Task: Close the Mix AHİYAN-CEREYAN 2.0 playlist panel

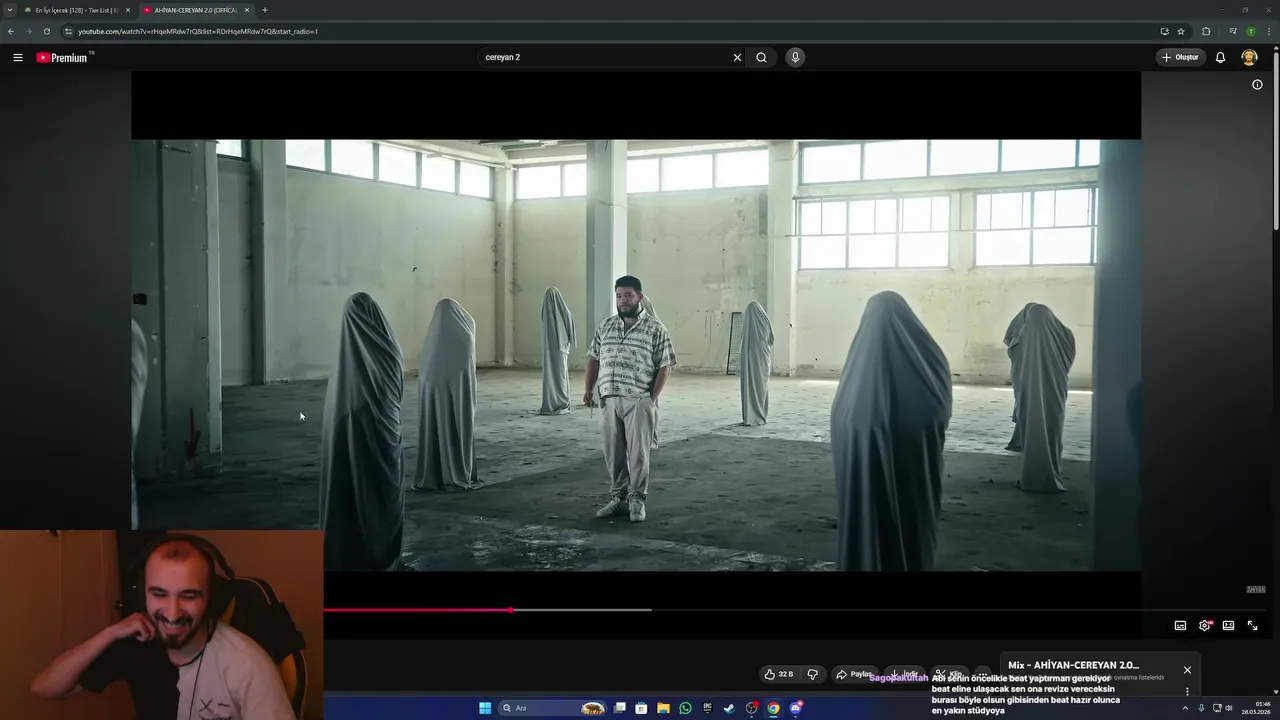Action: [1187, 670]
